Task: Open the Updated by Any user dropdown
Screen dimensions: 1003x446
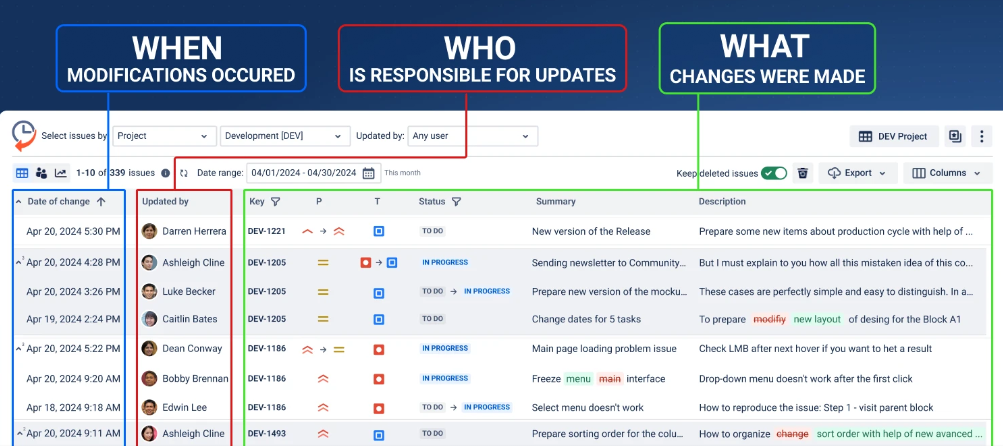Action: [472, 136]
